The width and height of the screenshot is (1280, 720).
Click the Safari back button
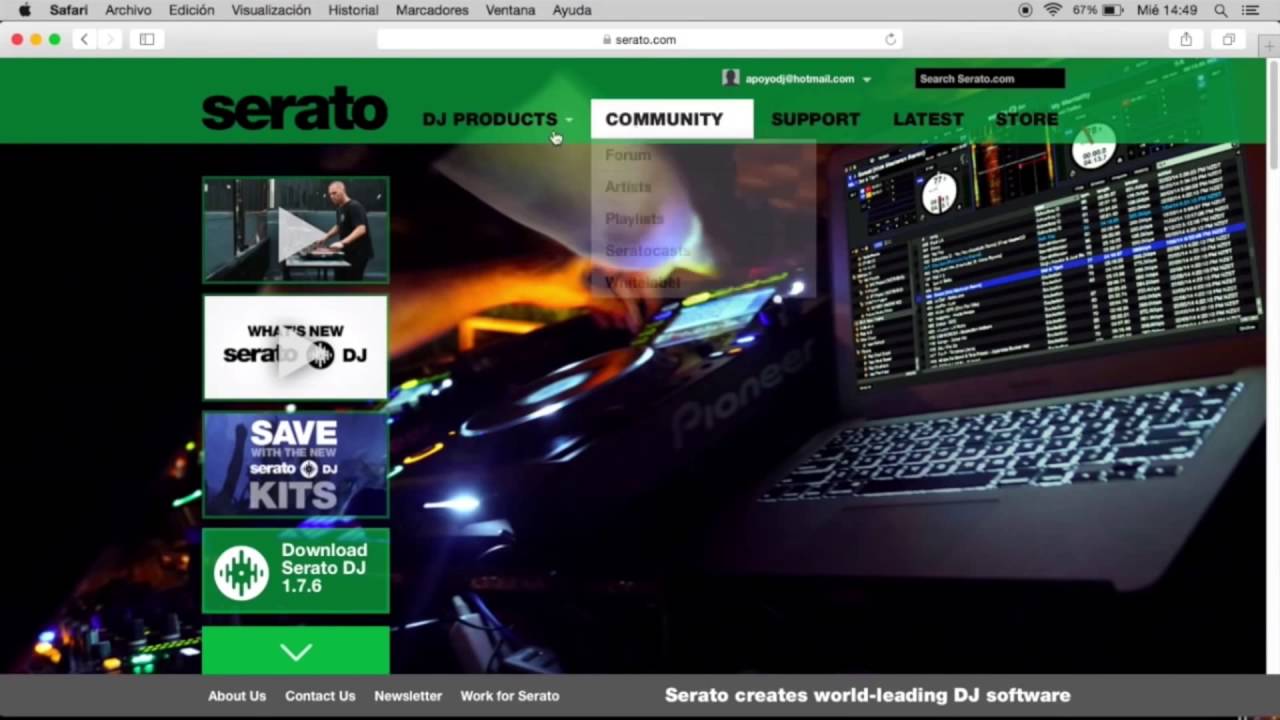84,39
